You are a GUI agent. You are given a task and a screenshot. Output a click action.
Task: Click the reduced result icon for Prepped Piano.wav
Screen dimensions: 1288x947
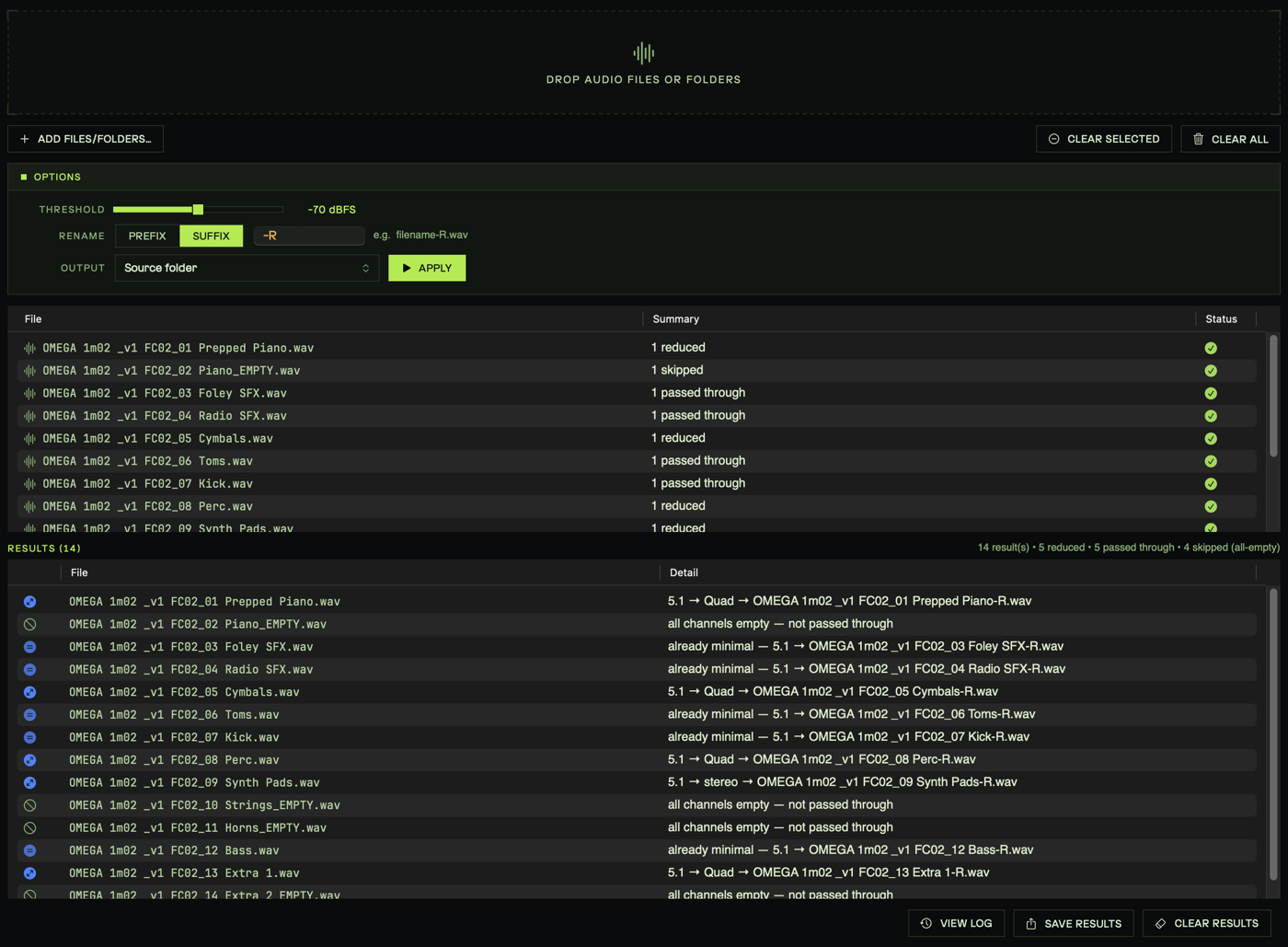[x=30, y=601]
